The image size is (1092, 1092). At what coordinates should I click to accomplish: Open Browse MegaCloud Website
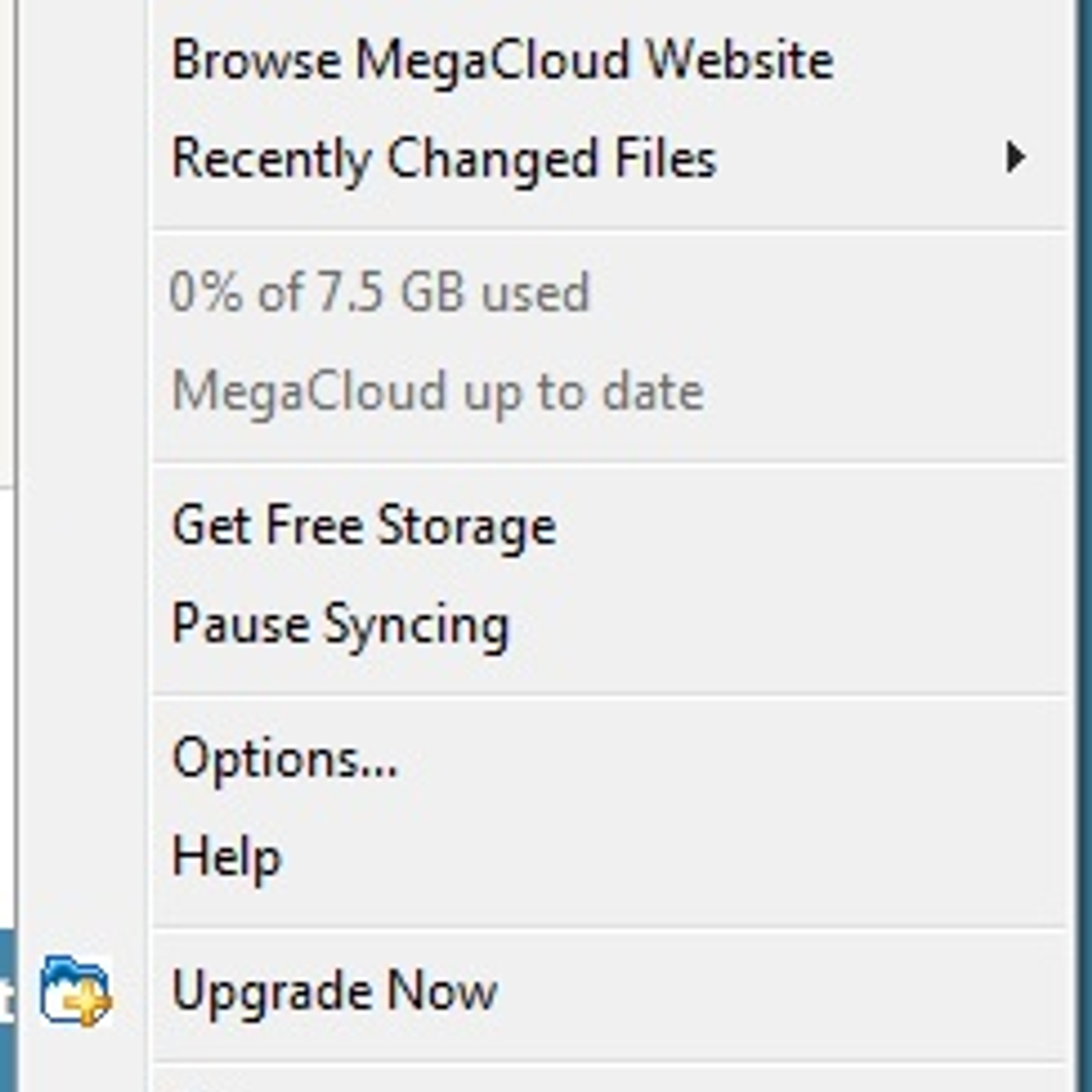coord(501,61)
